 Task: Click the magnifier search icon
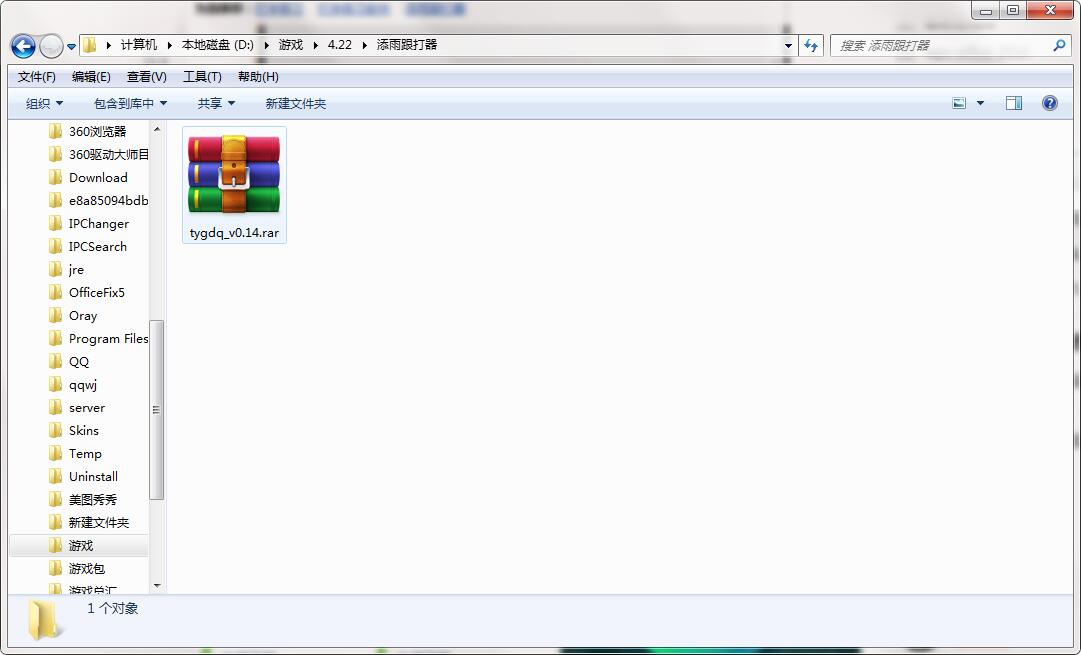pyautogui.click(x=1060, y=46)
